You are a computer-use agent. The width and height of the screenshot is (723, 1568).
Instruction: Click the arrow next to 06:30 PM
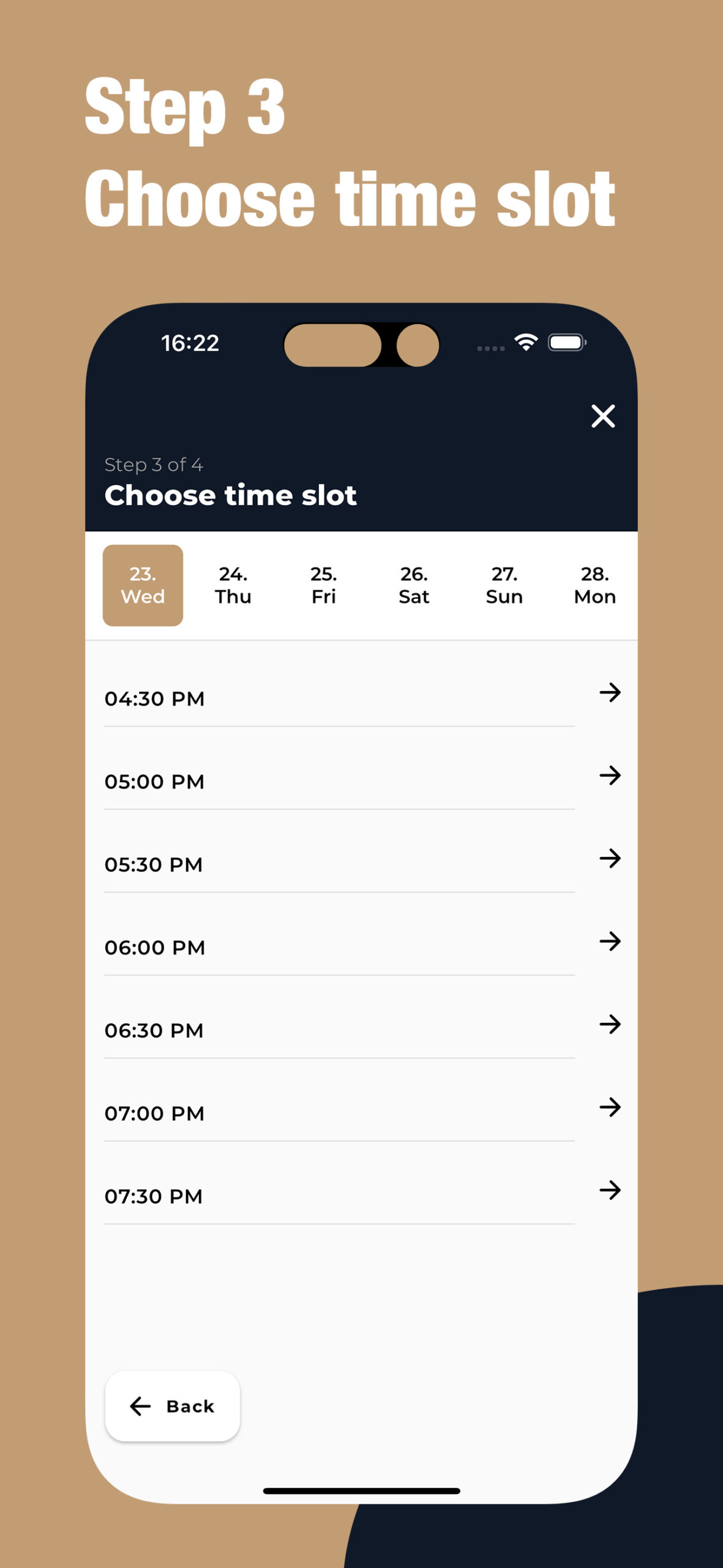pos(610,1024)
